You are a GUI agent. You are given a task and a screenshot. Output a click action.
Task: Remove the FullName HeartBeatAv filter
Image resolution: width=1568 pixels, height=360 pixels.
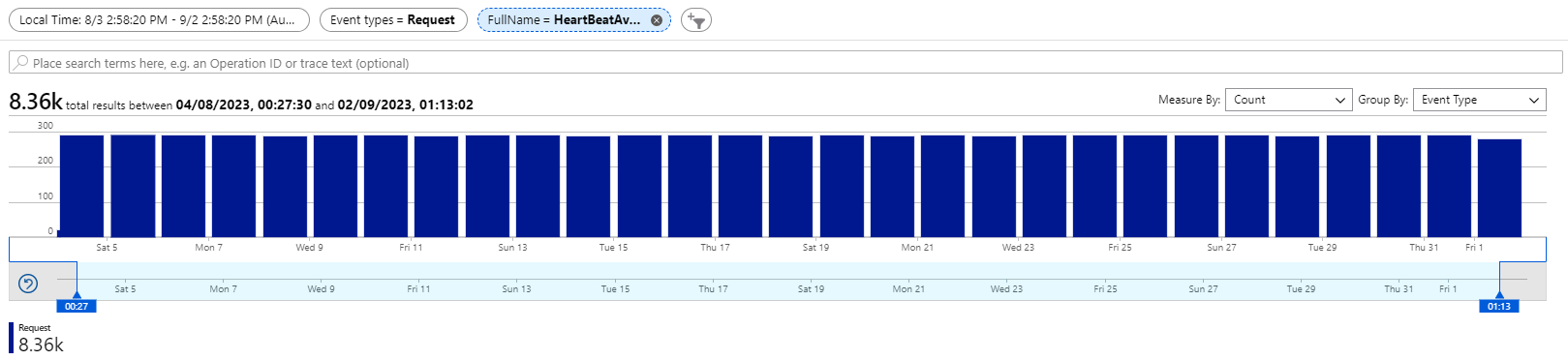pyautogui.click(x=657, y=20)
